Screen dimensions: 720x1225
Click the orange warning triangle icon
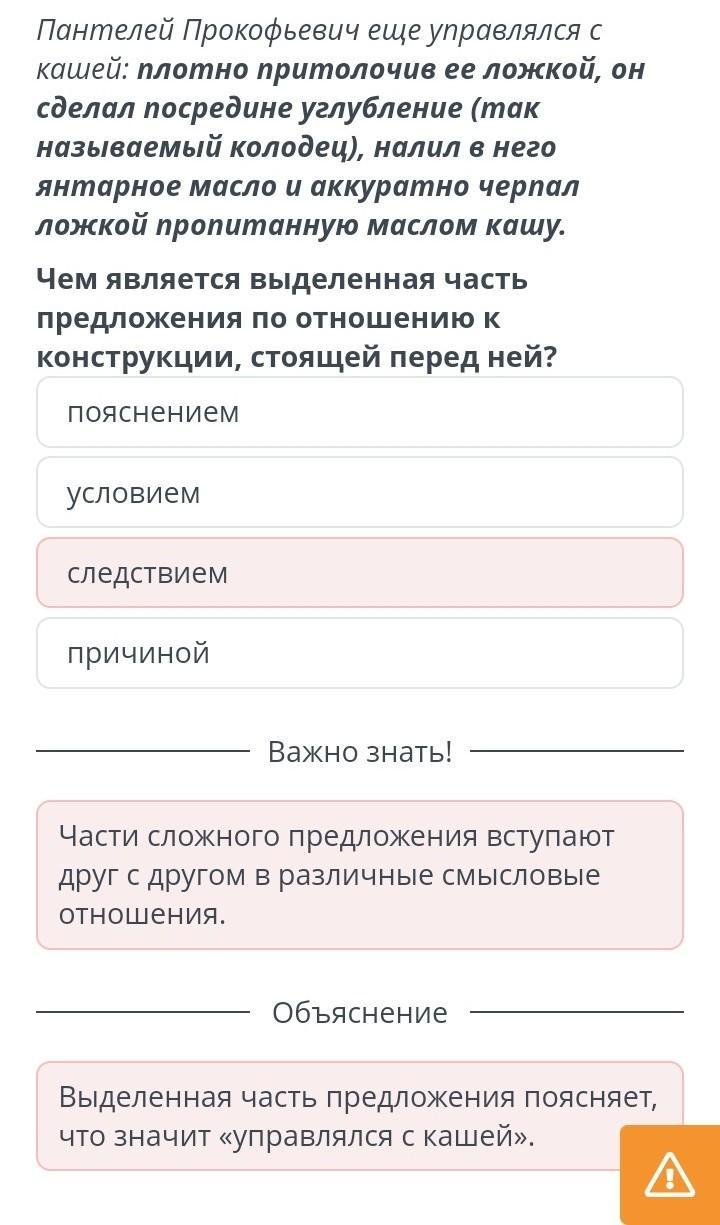[x=670, y=1174]
